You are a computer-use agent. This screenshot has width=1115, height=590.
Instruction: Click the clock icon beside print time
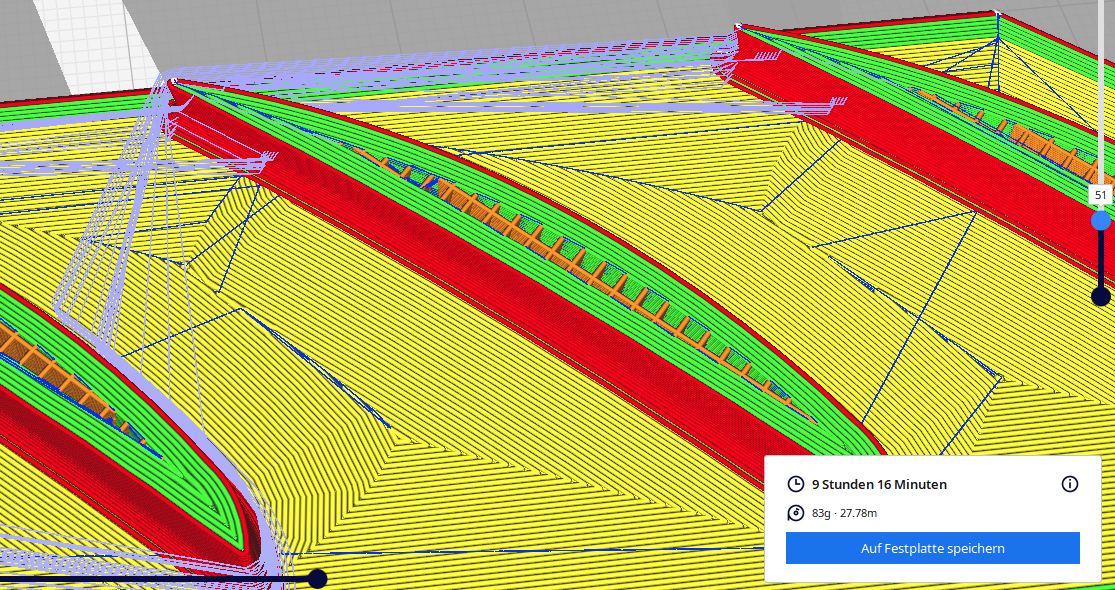tap(796, 484)
